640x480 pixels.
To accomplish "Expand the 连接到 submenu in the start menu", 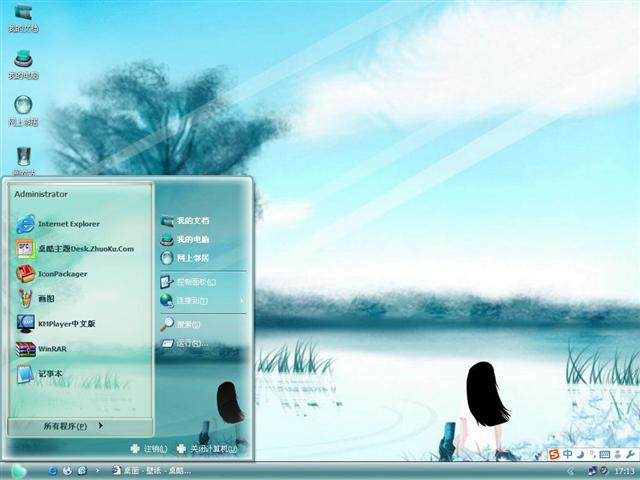I will click(x=203, y=301).
